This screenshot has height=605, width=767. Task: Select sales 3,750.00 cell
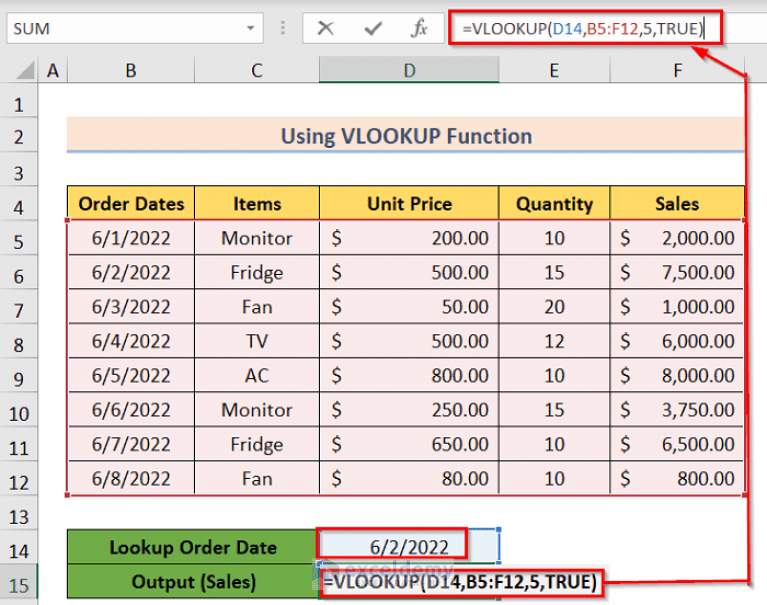pos(677,409)
